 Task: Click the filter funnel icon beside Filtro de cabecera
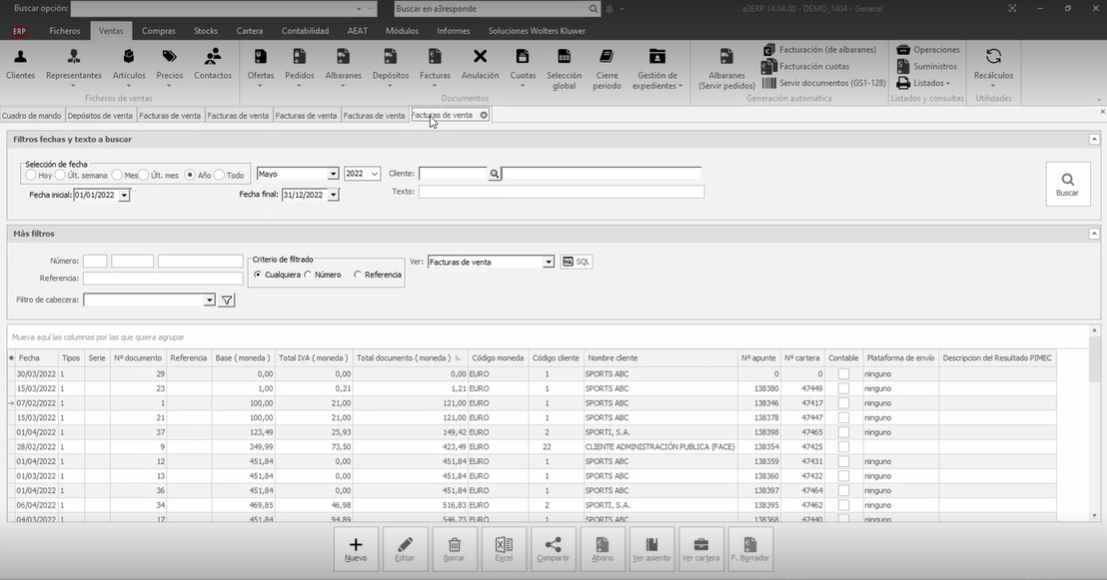227,300
